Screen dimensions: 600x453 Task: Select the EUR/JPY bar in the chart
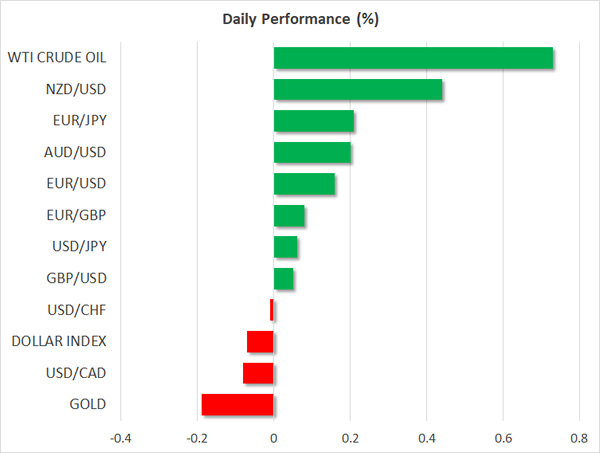tap(314, 122)
